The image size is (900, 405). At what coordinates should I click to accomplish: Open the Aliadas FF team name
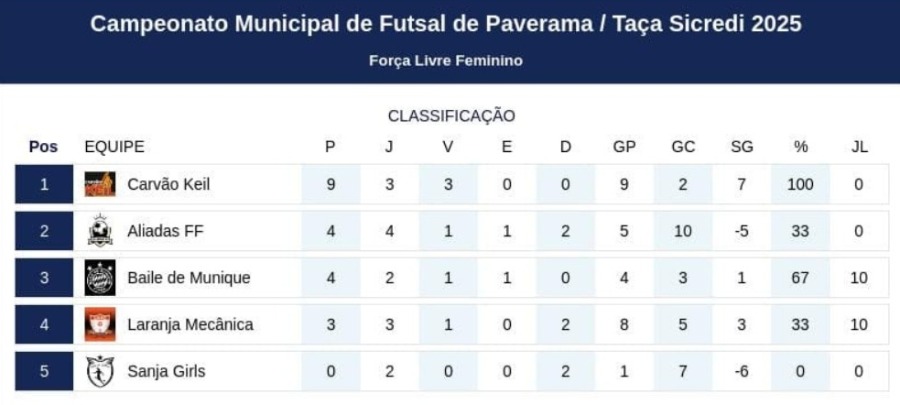pyautogui.click(x=165, y=231)
